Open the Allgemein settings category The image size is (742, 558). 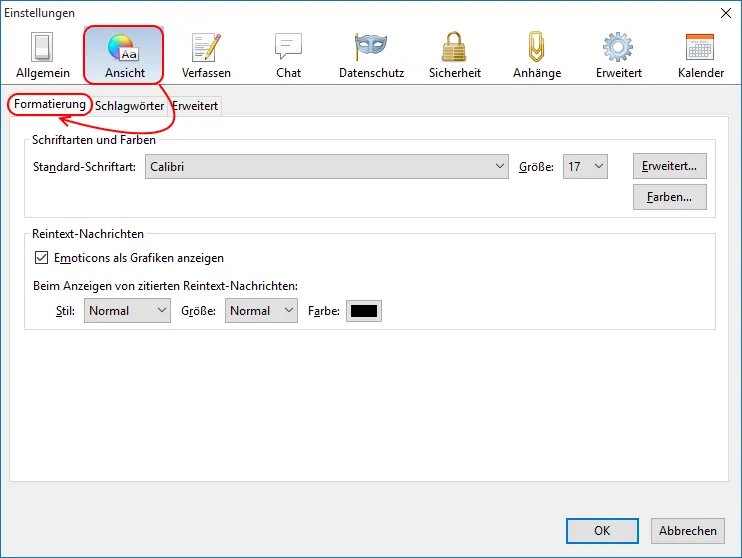pos(43,55)
